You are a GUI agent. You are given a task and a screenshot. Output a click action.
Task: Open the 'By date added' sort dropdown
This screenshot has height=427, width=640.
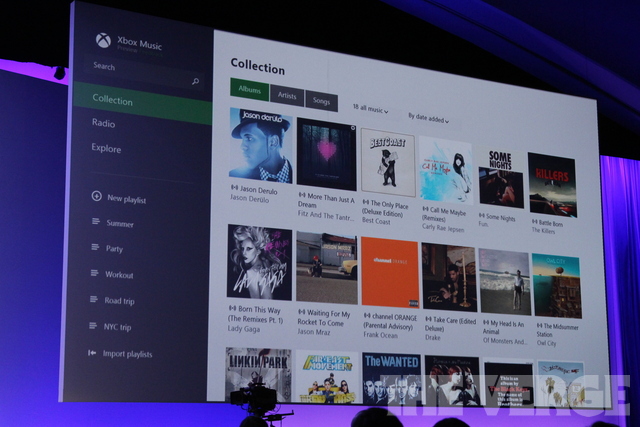pyautogui.click(x=428, y=118)
